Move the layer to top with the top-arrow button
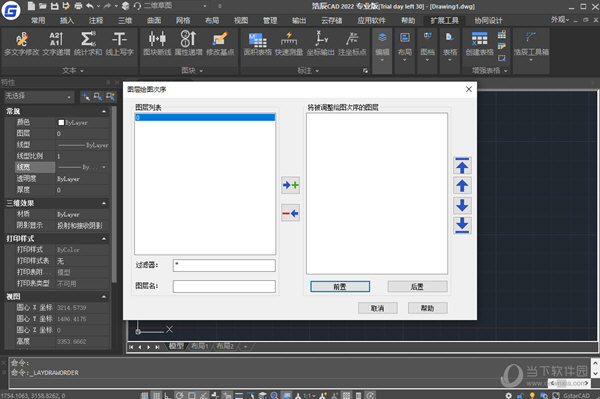The image size is (600, 399). 462,166
